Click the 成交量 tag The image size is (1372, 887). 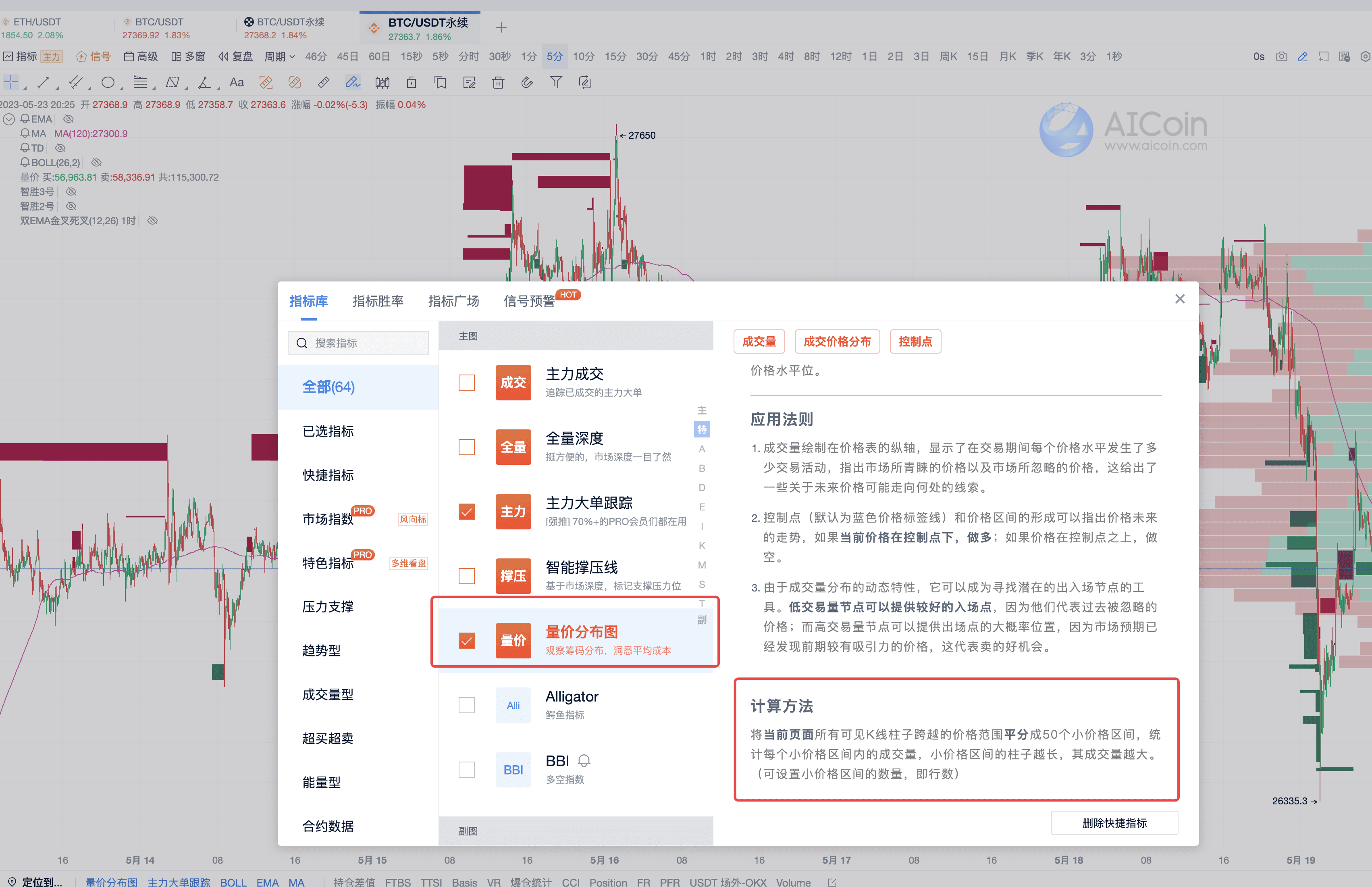click(x=759, y=341)
